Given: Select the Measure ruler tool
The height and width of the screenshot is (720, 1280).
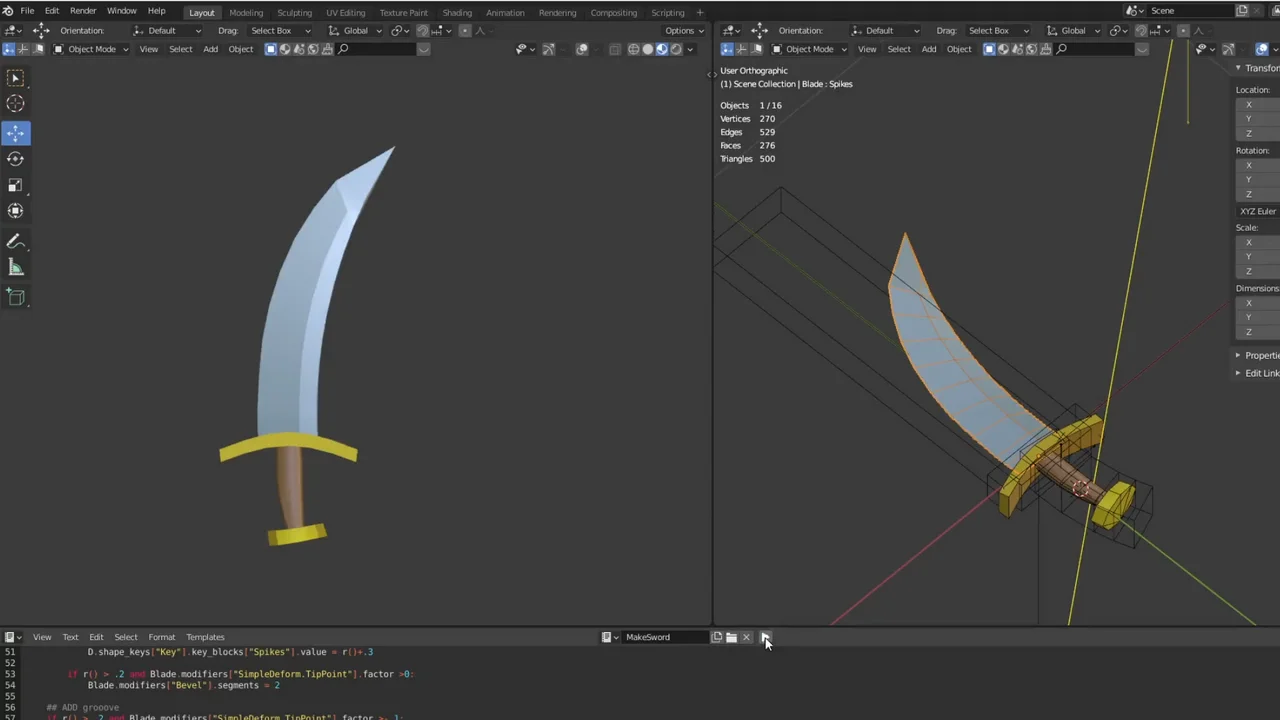Looking at the screenshot, I should [x=15, y=267].
